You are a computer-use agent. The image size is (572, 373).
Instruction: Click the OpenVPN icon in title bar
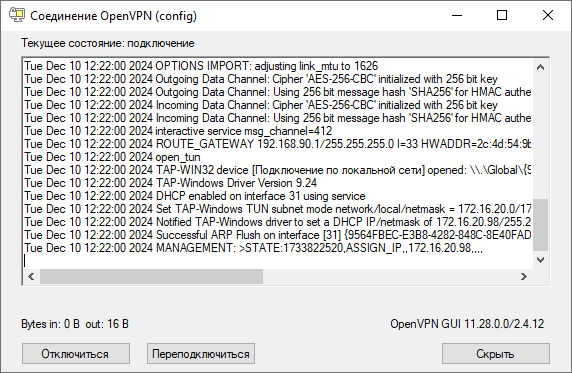17,15
